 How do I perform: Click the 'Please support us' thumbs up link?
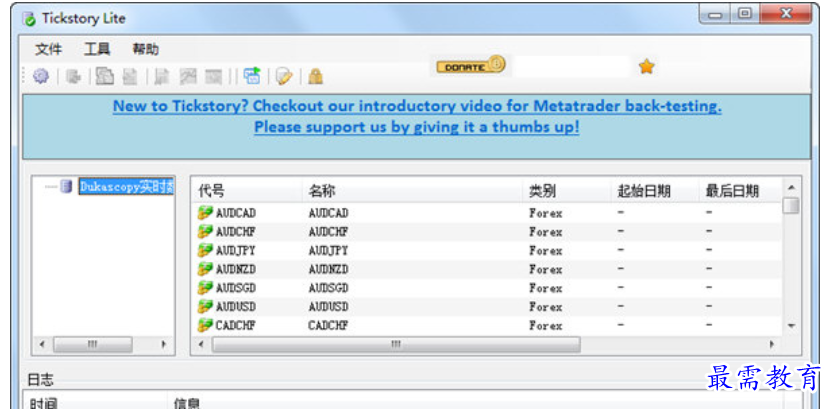click(417, 127)
